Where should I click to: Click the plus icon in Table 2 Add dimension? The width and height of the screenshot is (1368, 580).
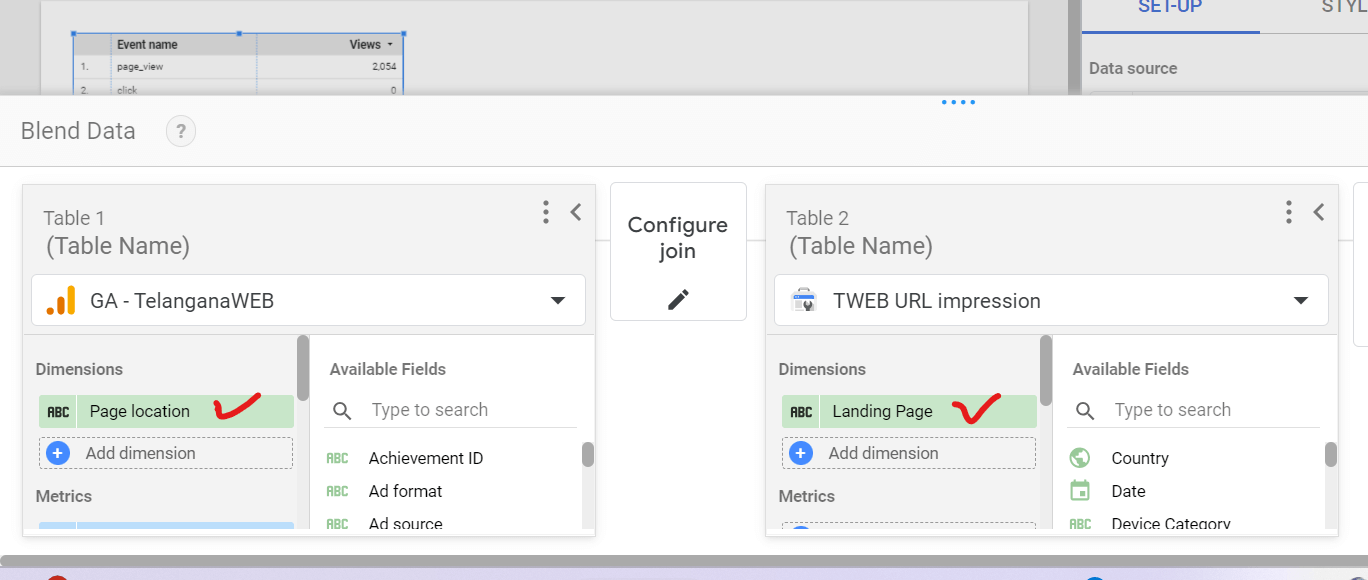(x=801, y=453)
